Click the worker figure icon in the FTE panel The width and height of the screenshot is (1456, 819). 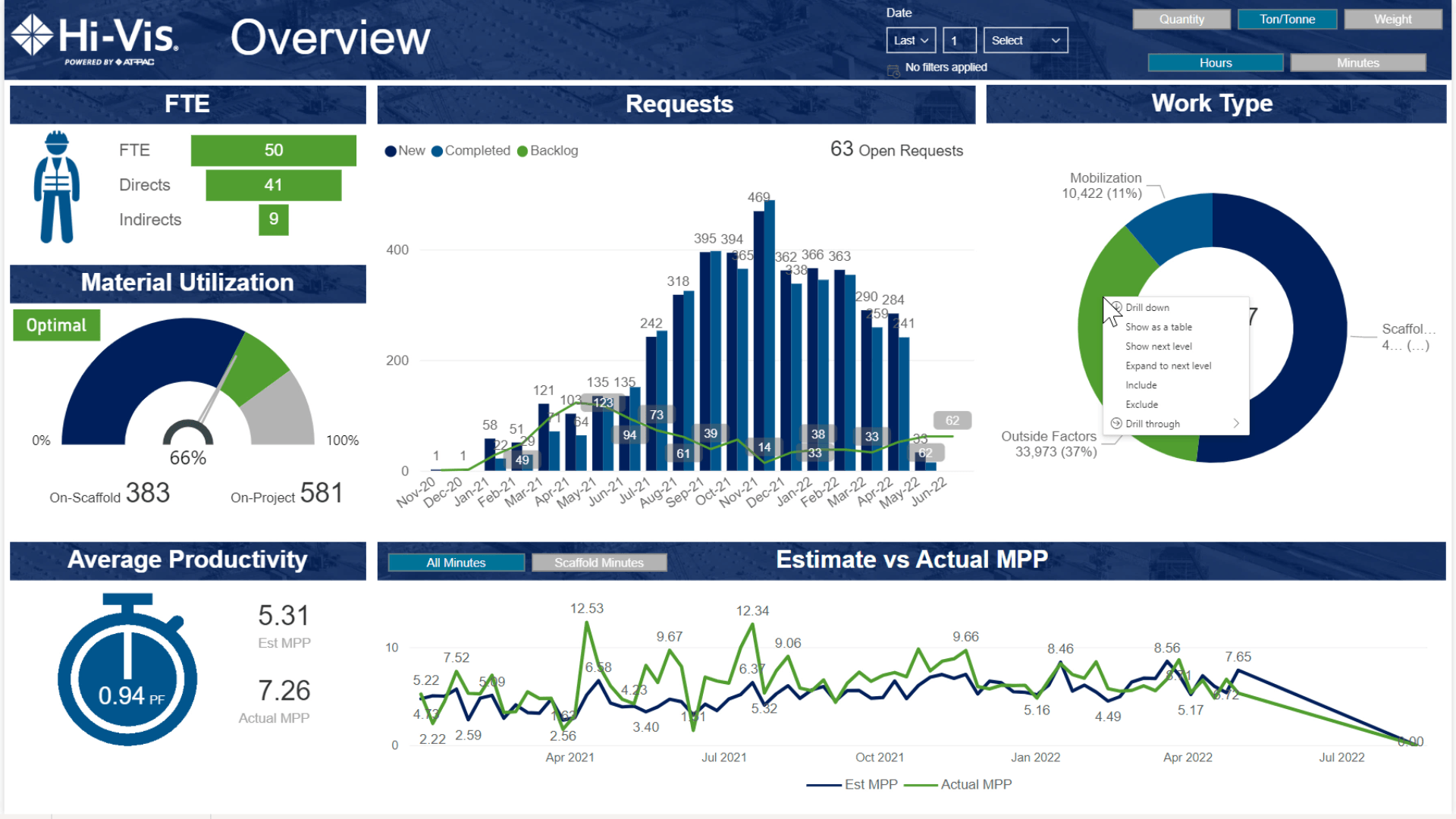click(55, 186)
